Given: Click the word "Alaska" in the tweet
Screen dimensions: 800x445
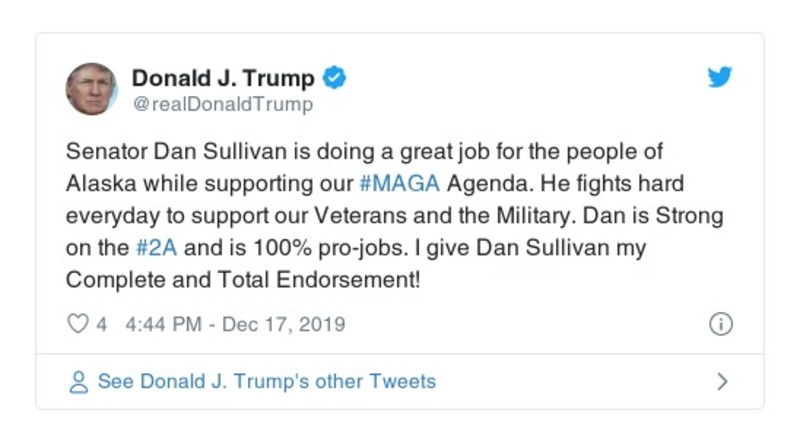Looking at the screenshot, I should (x=100, y=185).
